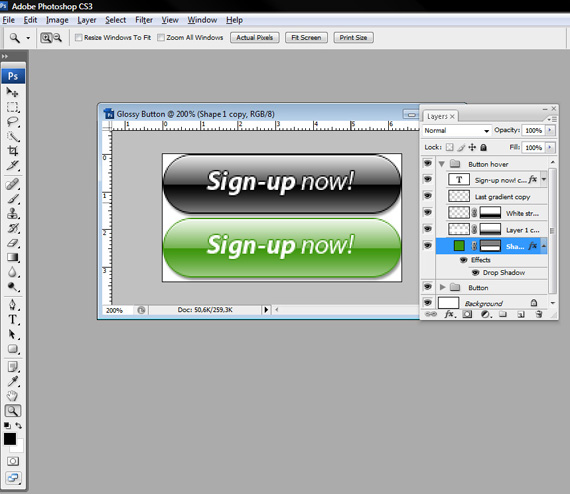Choose Zoom Out mode in options bar
This screenshot has width=570, height=494.
57,37
